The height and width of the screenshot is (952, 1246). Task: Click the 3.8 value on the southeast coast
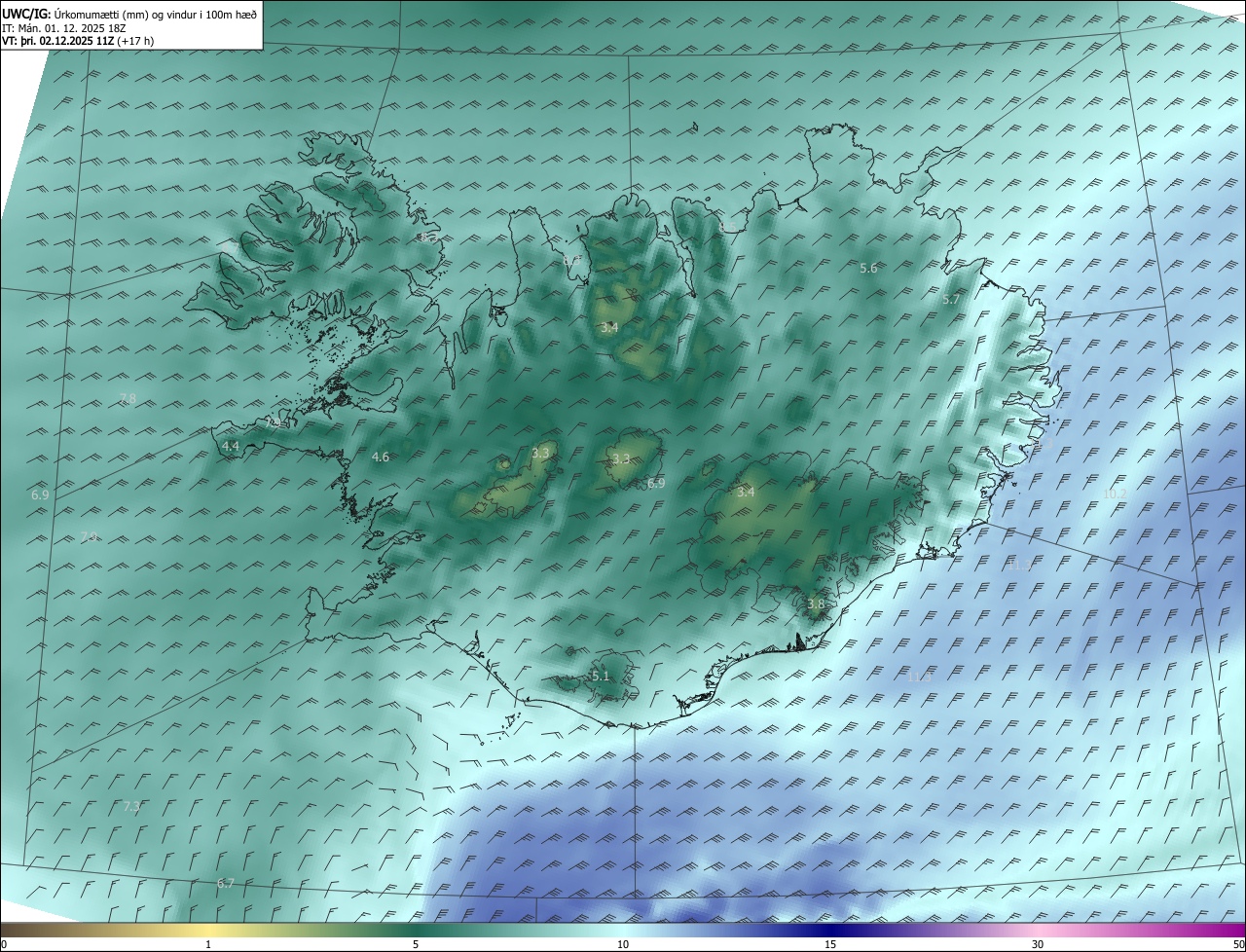pyautogui.click(x=816, y=604)
